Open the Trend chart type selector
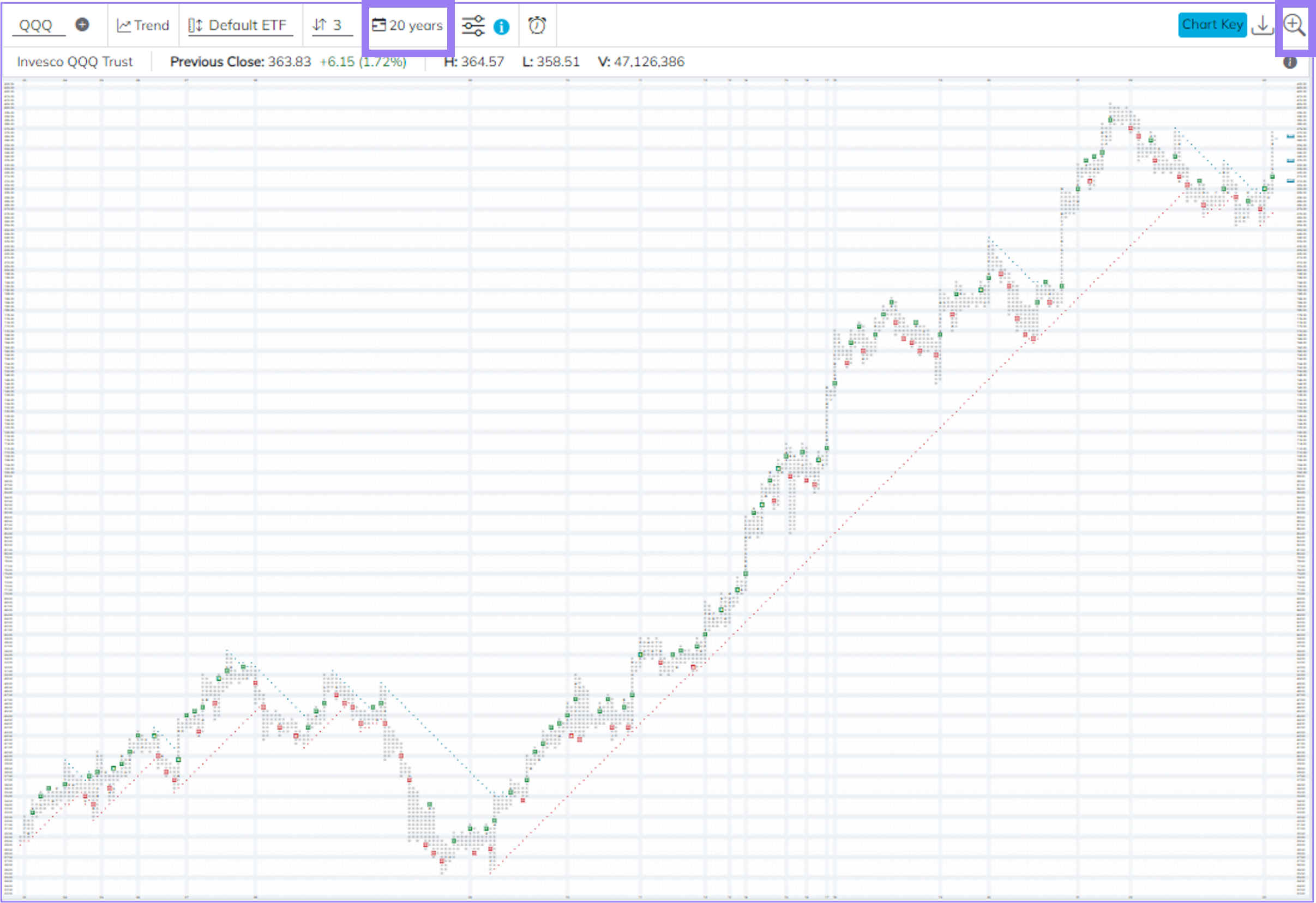 [143, 26]
